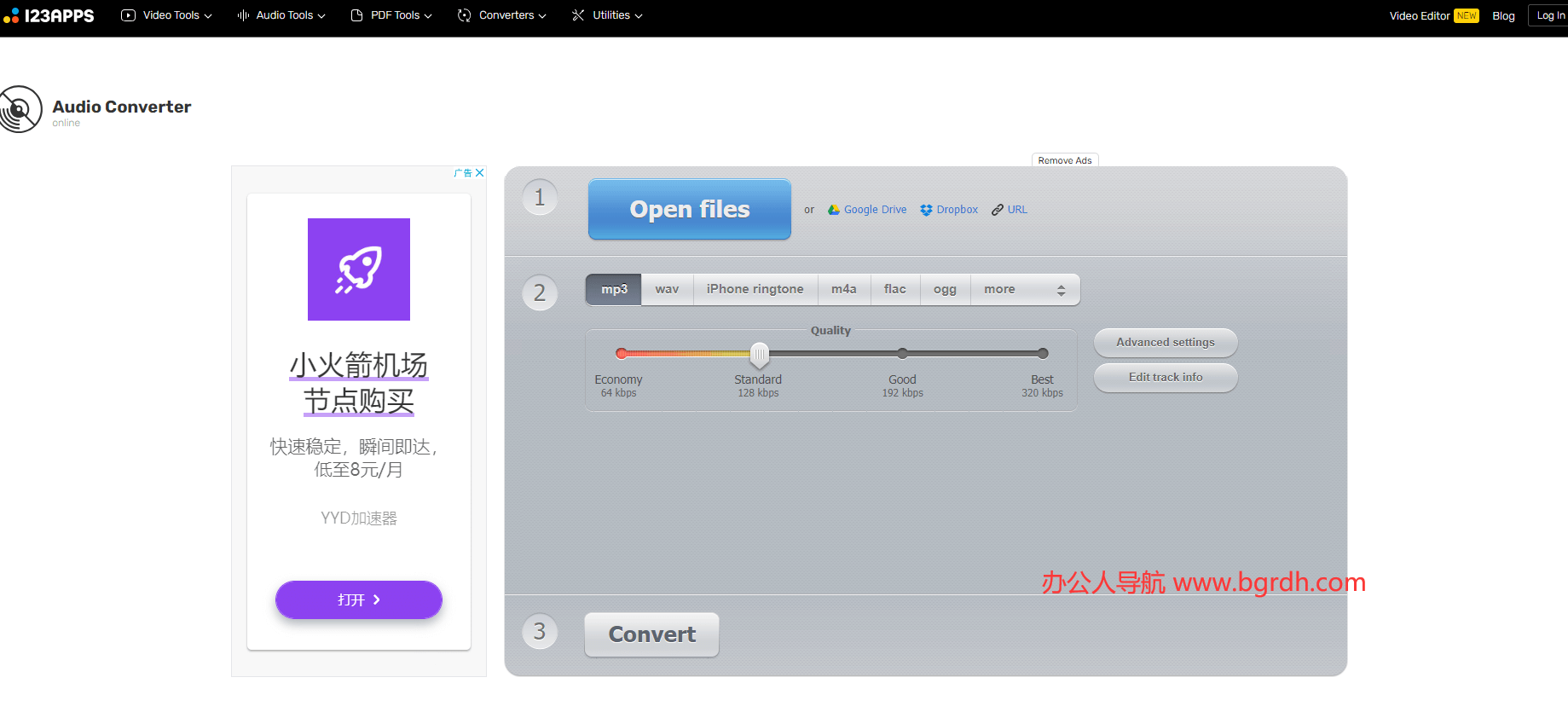Viewport: 1568px width, 718px height.
Task: Expand the Utilities menu chevron
Action: (x=639, y=16)
